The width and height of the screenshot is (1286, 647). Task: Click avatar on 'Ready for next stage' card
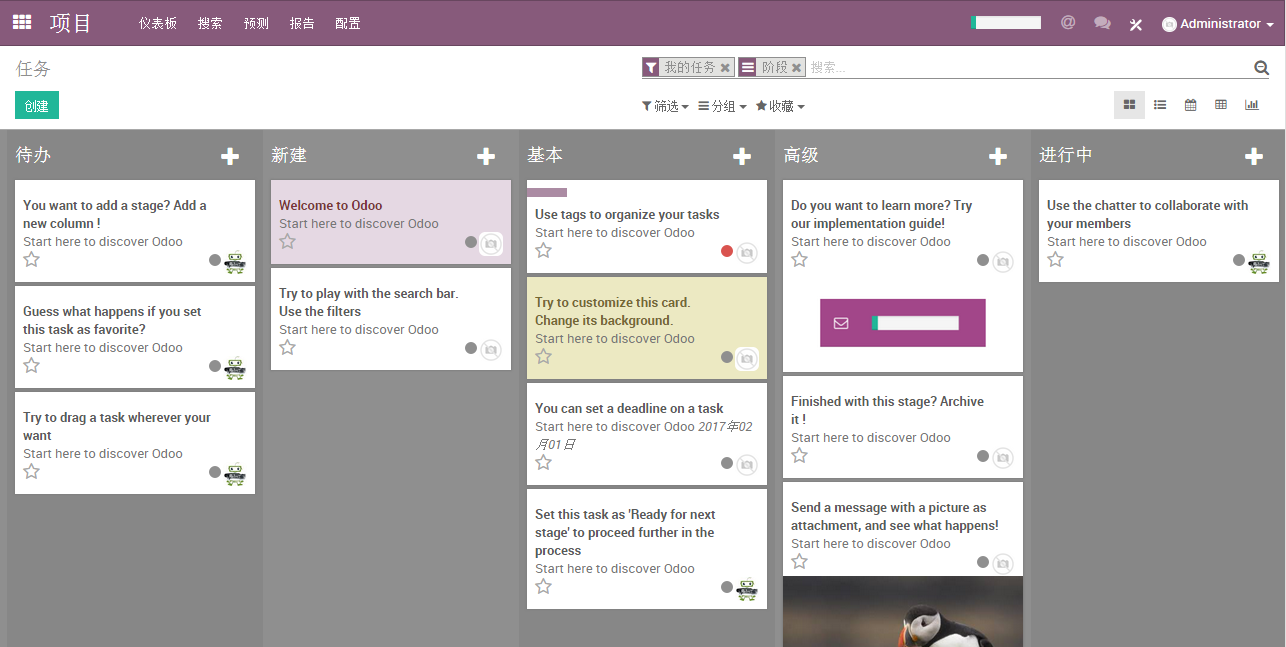(x=747, y=589)
